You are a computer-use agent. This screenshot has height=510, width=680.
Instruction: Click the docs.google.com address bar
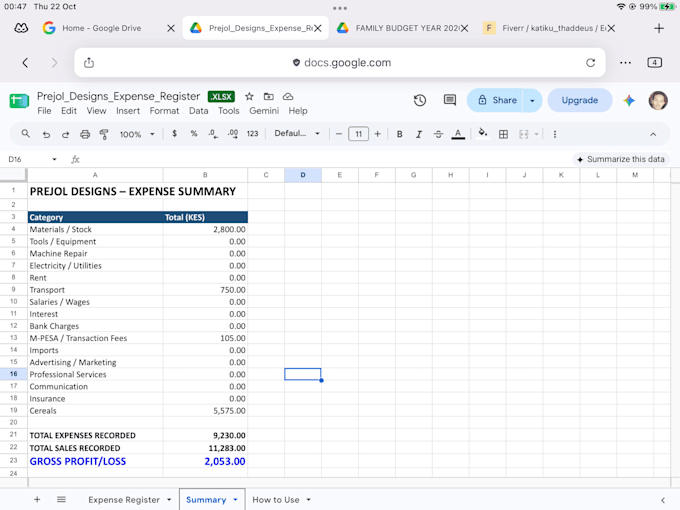click(x=340, y=63)
